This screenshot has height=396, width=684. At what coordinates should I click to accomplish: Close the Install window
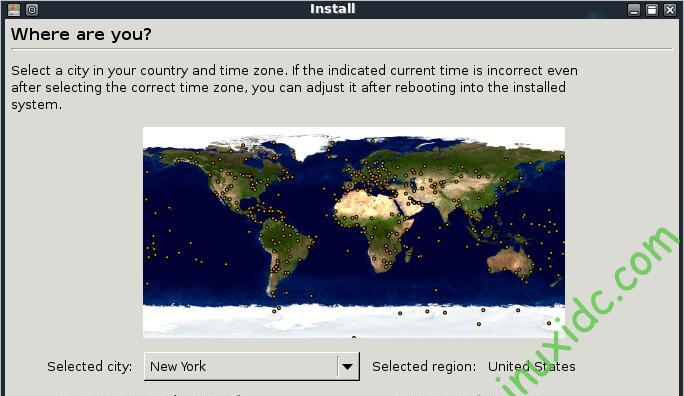(670, 10)
